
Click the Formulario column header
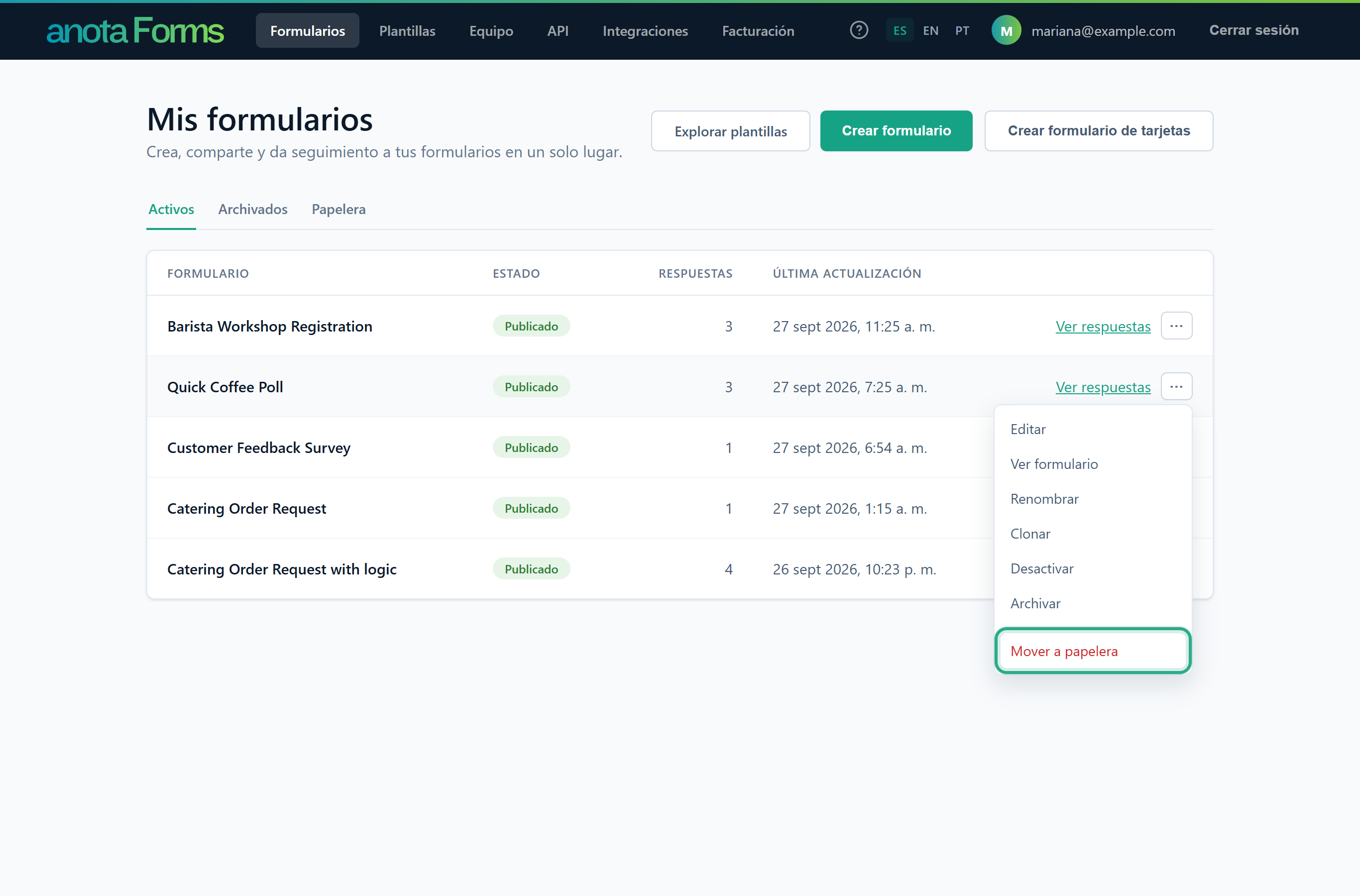208,273
